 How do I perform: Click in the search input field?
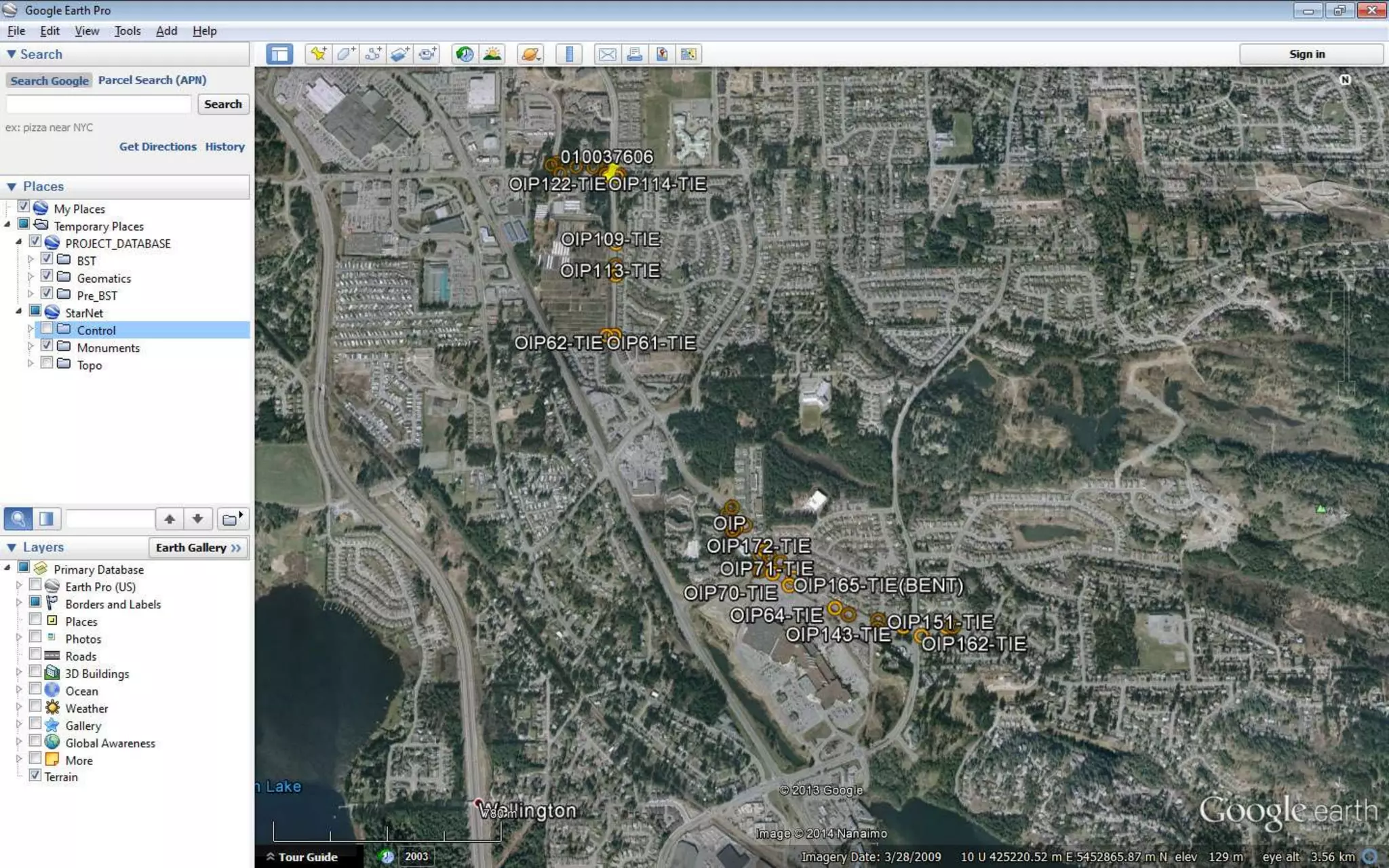coord(98,104)
